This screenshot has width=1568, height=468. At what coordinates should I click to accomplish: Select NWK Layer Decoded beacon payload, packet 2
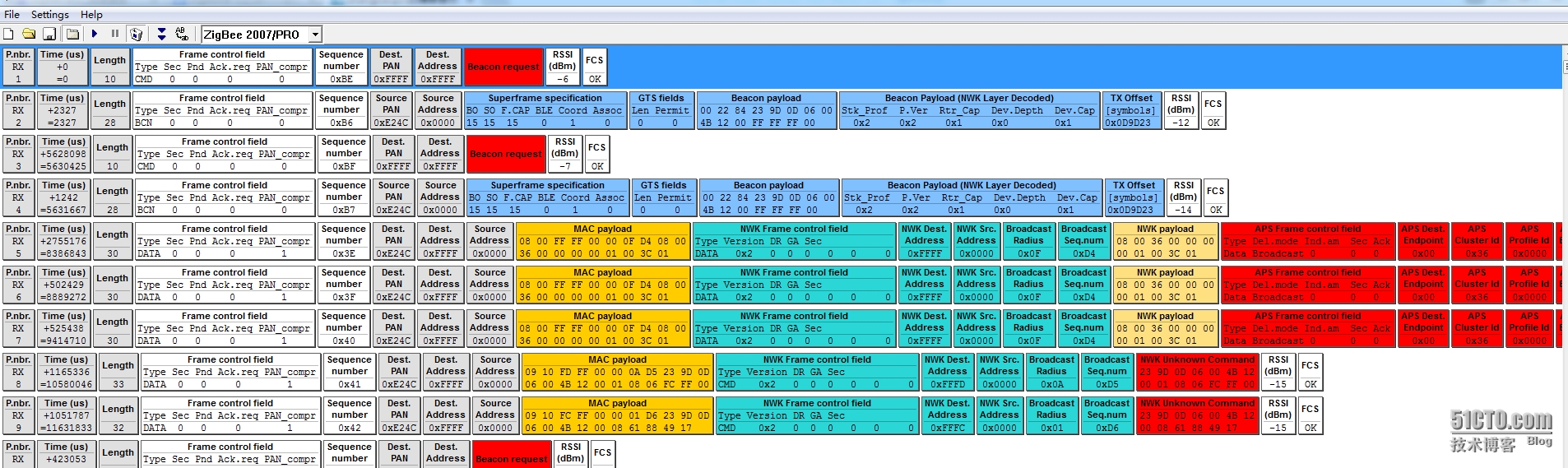(x=969, y=110)
